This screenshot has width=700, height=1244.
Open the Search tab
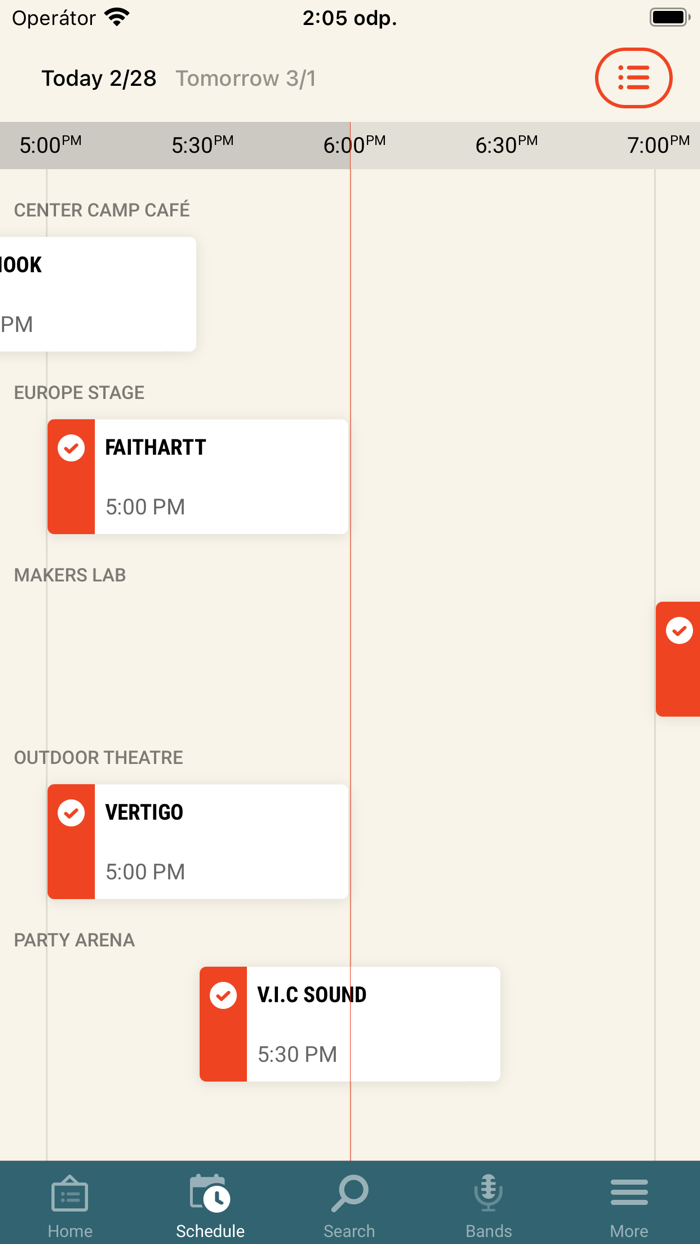pos(349,1206)
